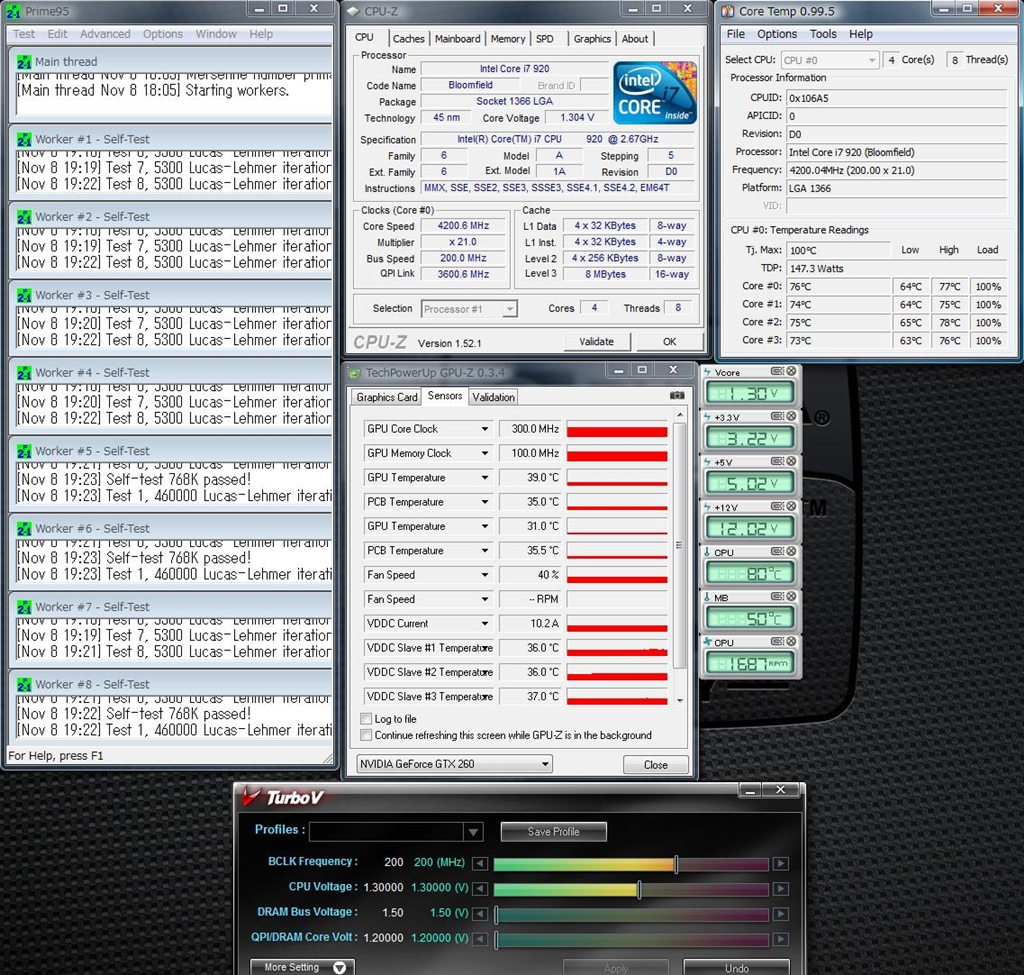Open second Fan Speed sensor dropdown

(x=485, y=599)
